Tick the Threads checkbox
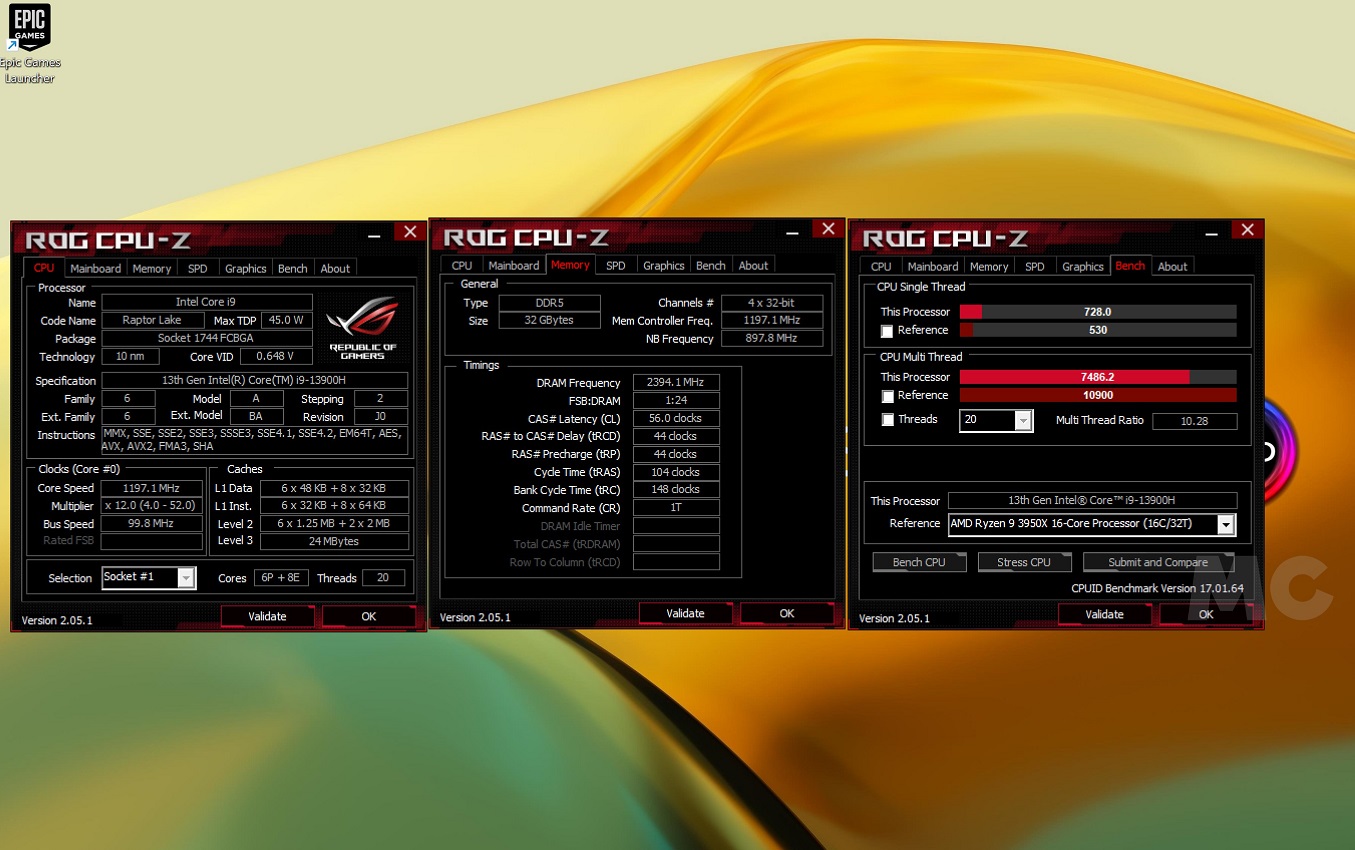This screenshot has width=1355, height=850. click(x=887, y=420)
